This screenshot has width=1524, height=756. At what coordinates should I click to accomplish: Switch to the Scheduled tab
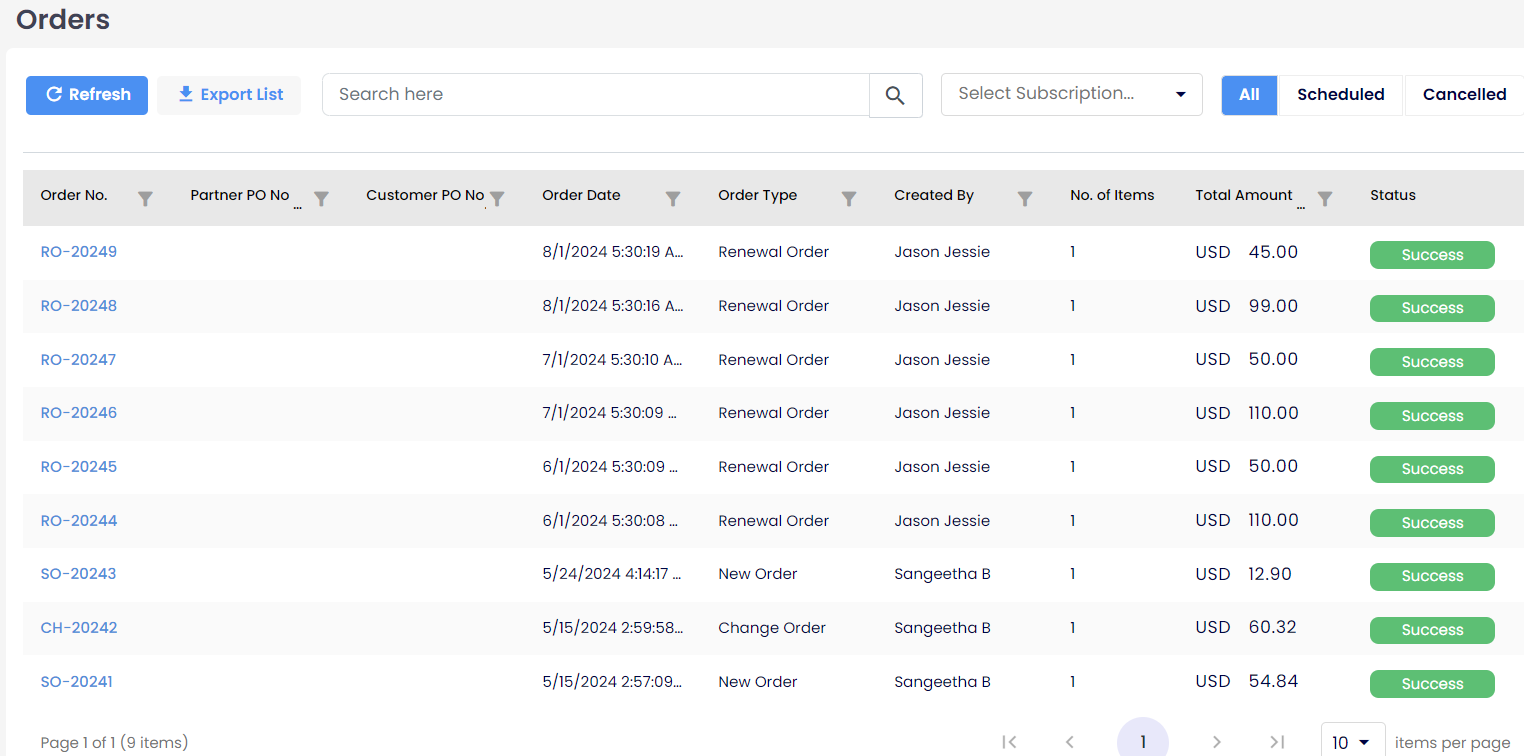pos(1341,95)
